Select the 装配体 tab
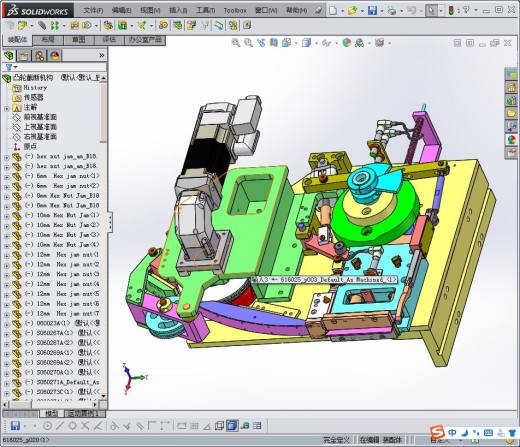This screenshot has height=447, width=520. click(x=17, y=40)
